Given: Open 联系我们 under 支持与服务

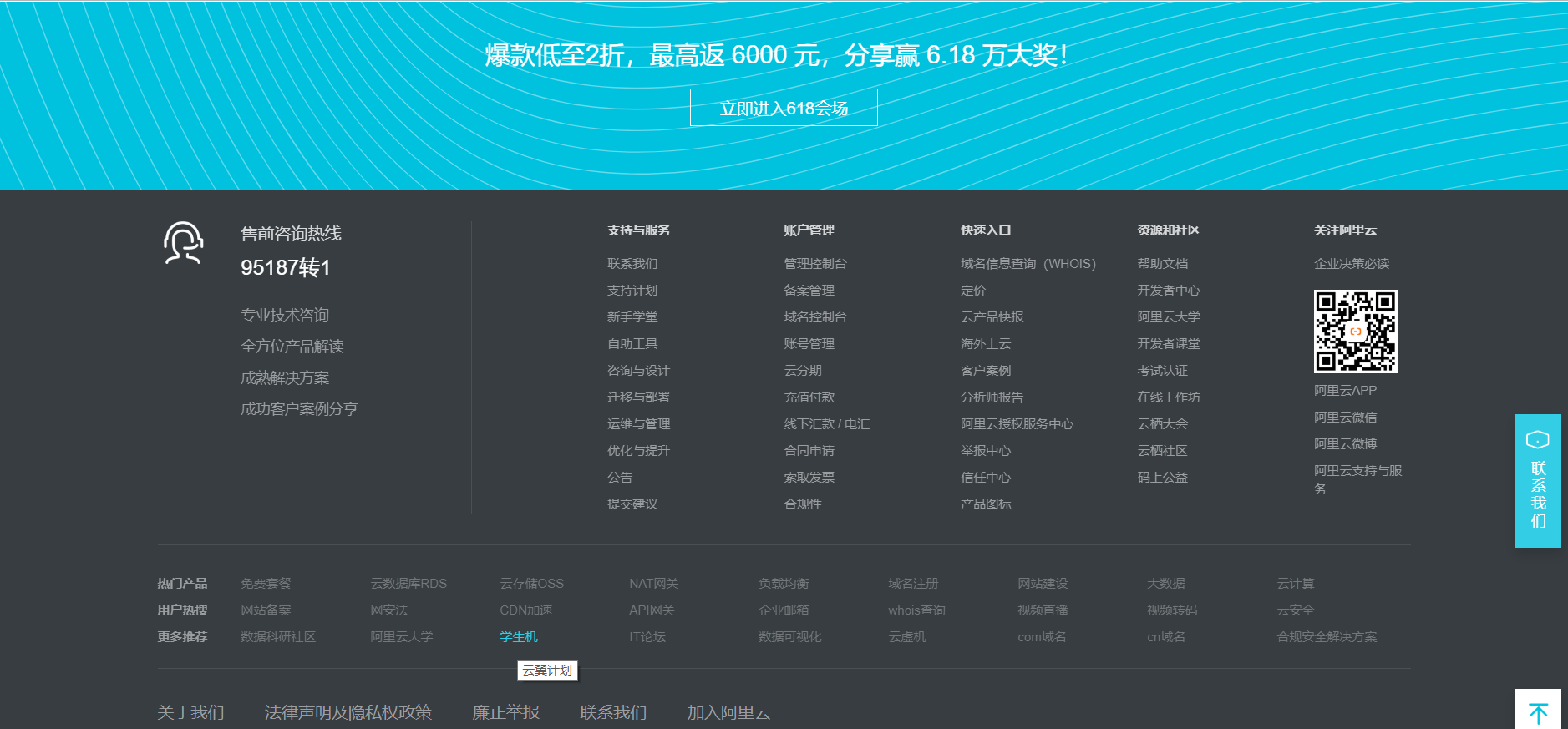Looking at the screenshot, I should [x=632, y=264].
